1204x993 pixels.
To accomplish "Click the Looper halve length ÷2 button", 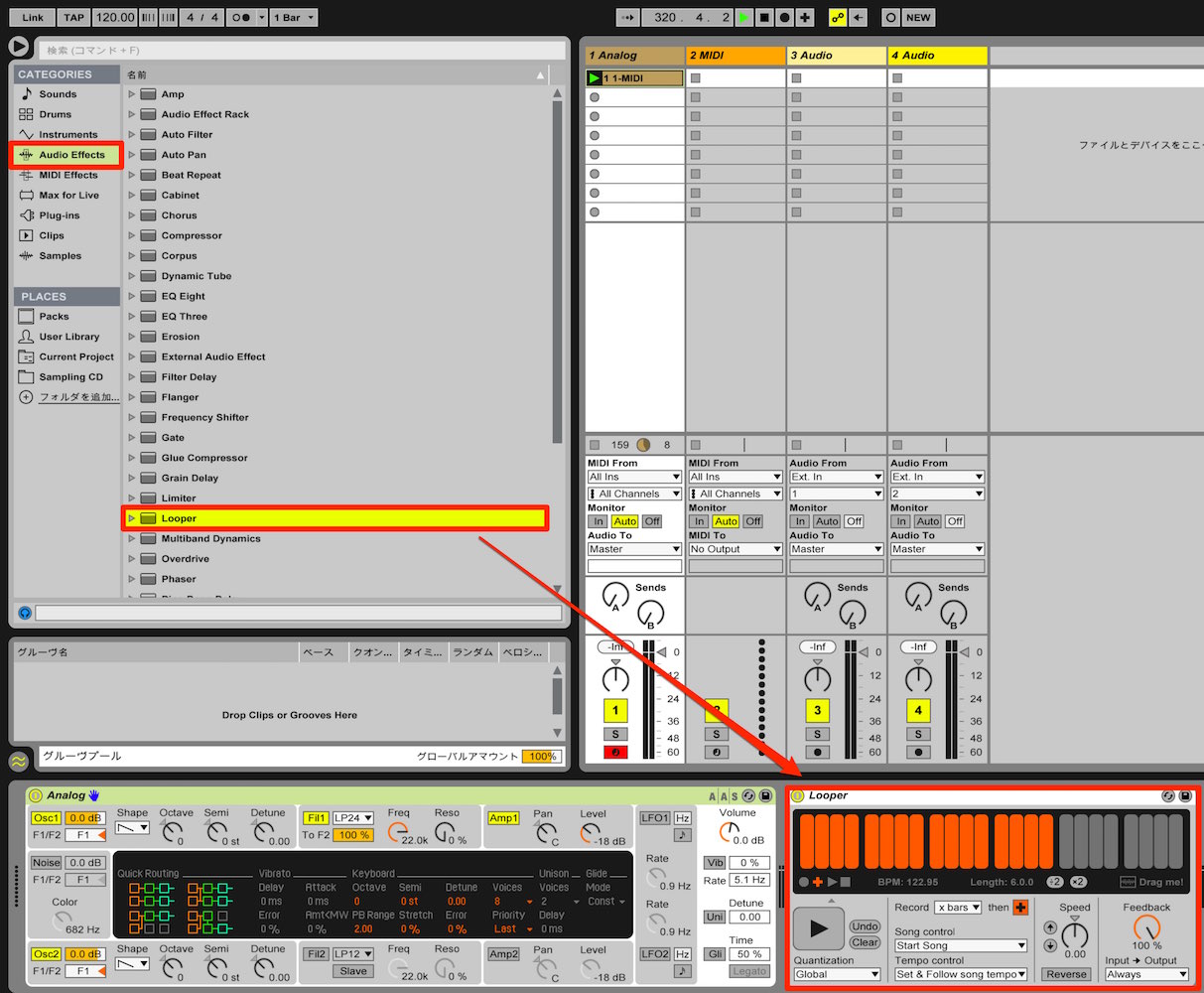I will click(1055, 882).
